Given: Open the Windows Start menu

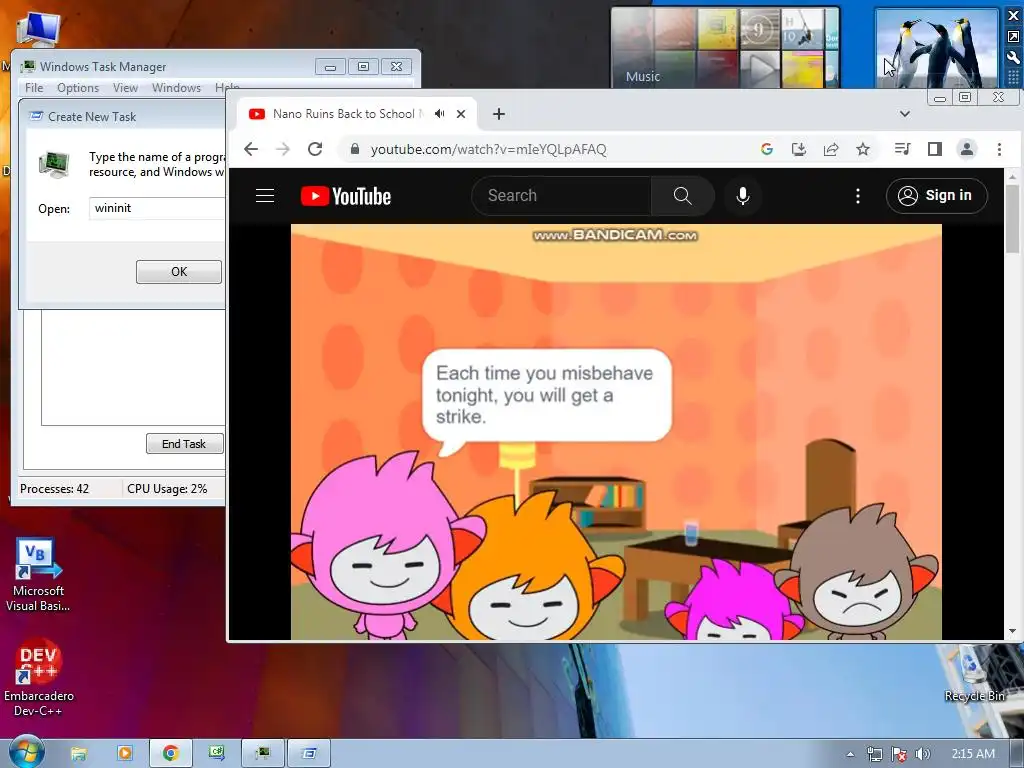Looking at the screenshot, I should 26,753.
